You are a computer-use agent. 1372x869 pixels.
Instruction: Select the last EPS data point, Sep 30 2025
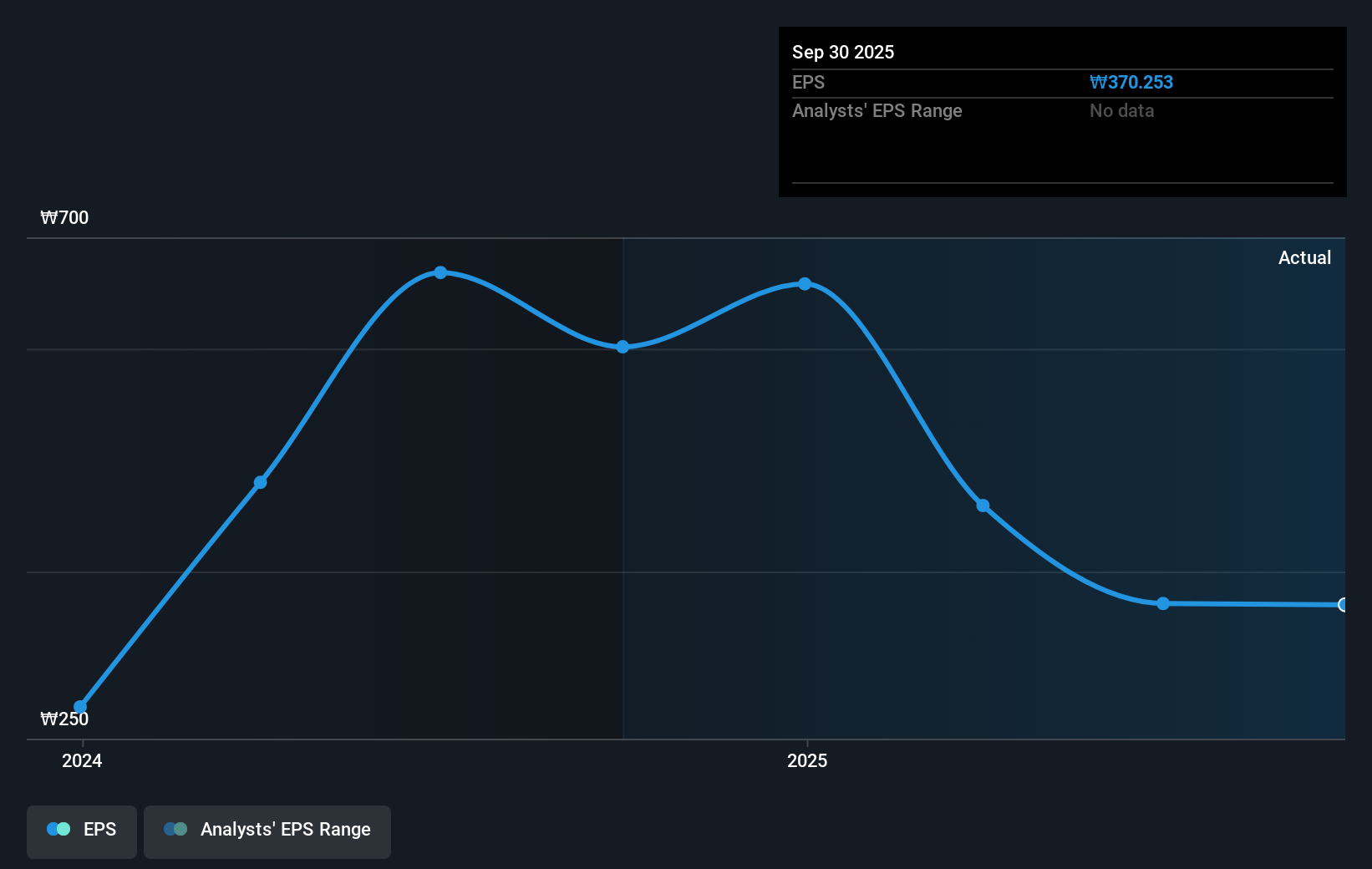click(x=1343, y=605)
